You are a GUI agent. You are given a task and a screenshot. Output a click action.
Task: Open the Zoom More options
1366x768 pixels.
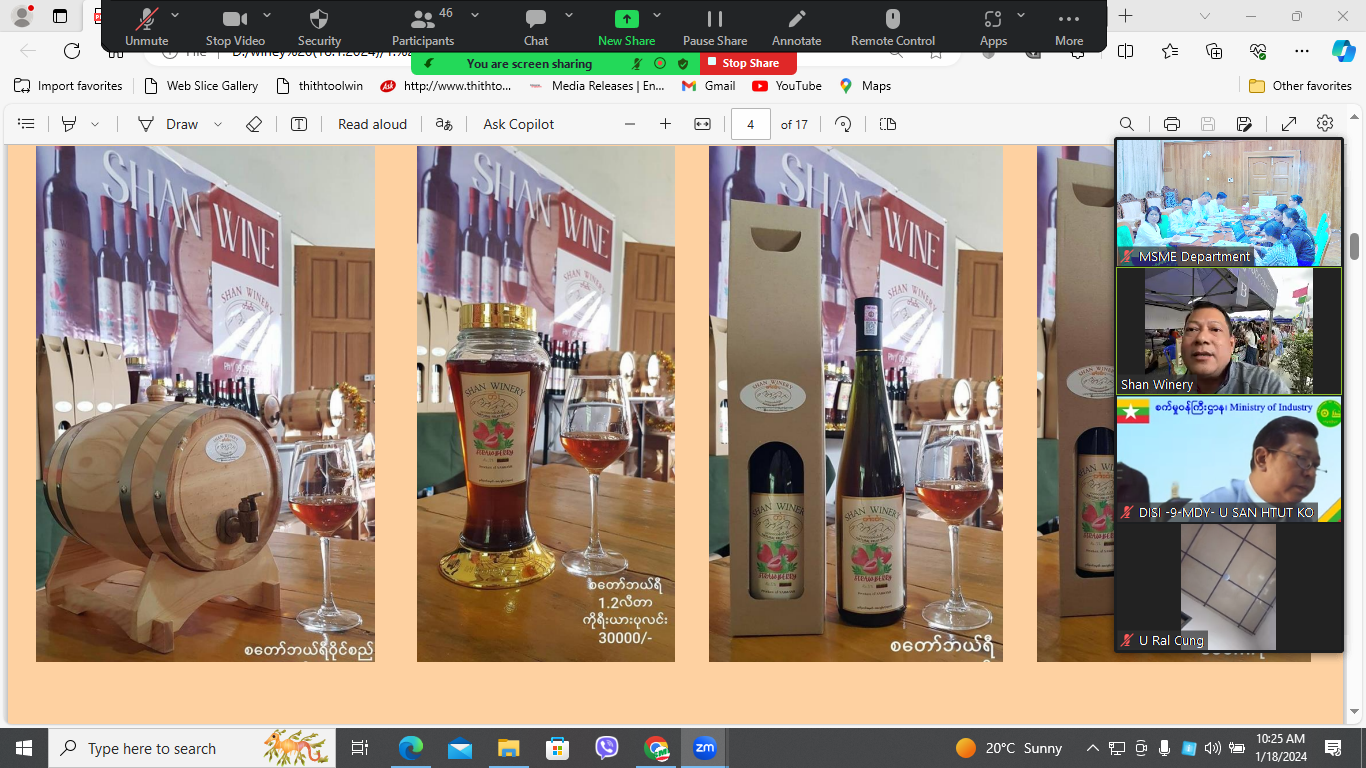coord(1069,27)
